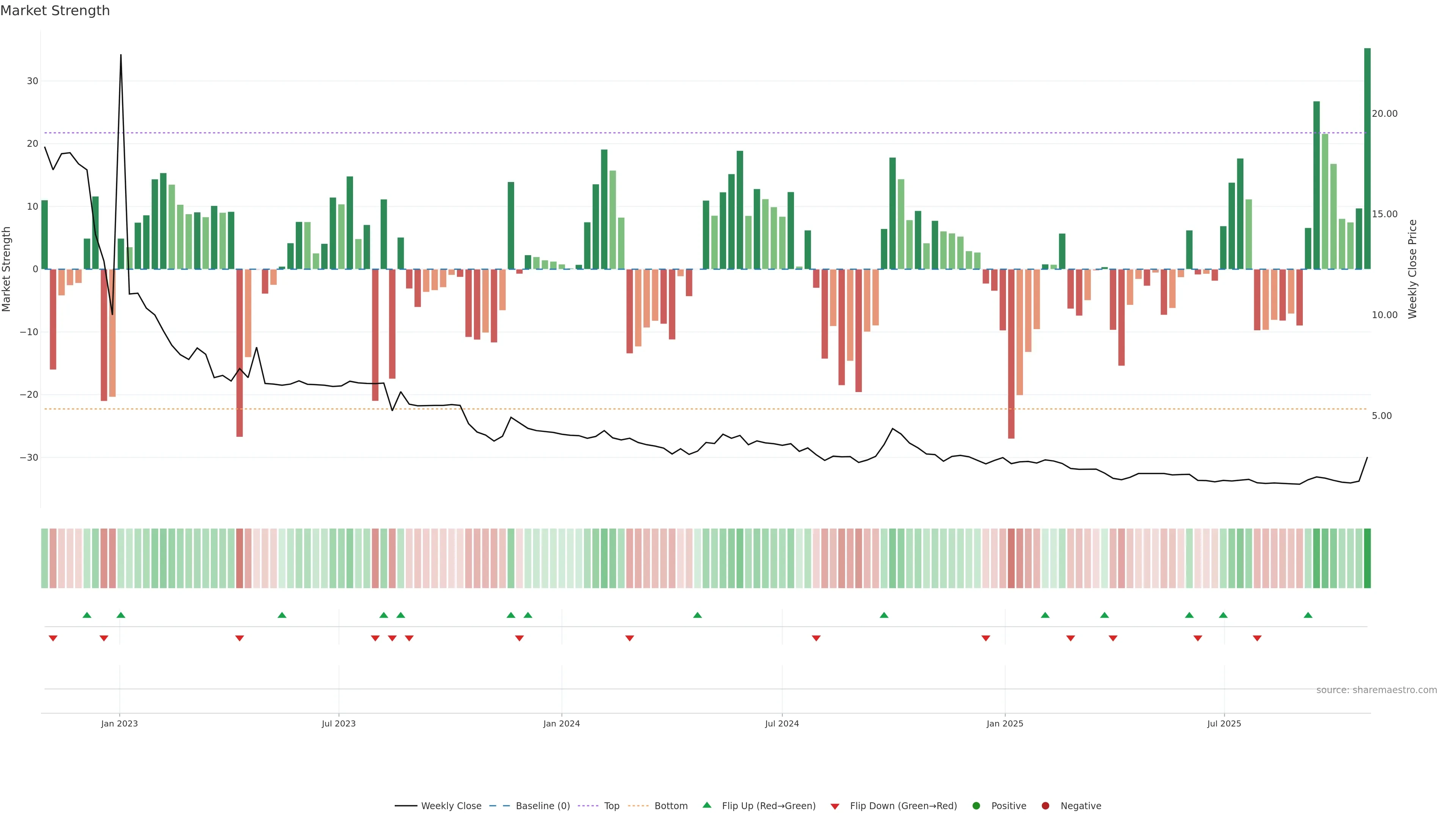1456x819 pixels.
Task: Click the first red flip-down marker at left
Action: click(53, 638)
